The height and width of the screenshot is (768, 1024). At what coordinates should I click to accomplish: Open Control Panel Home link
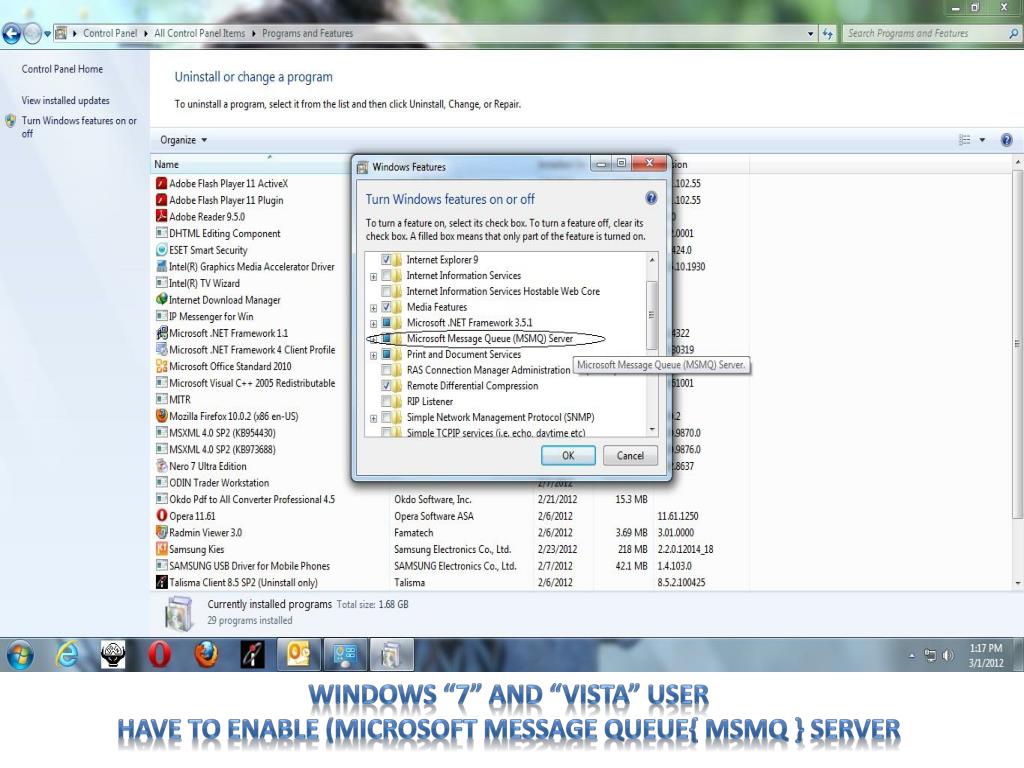62,69
